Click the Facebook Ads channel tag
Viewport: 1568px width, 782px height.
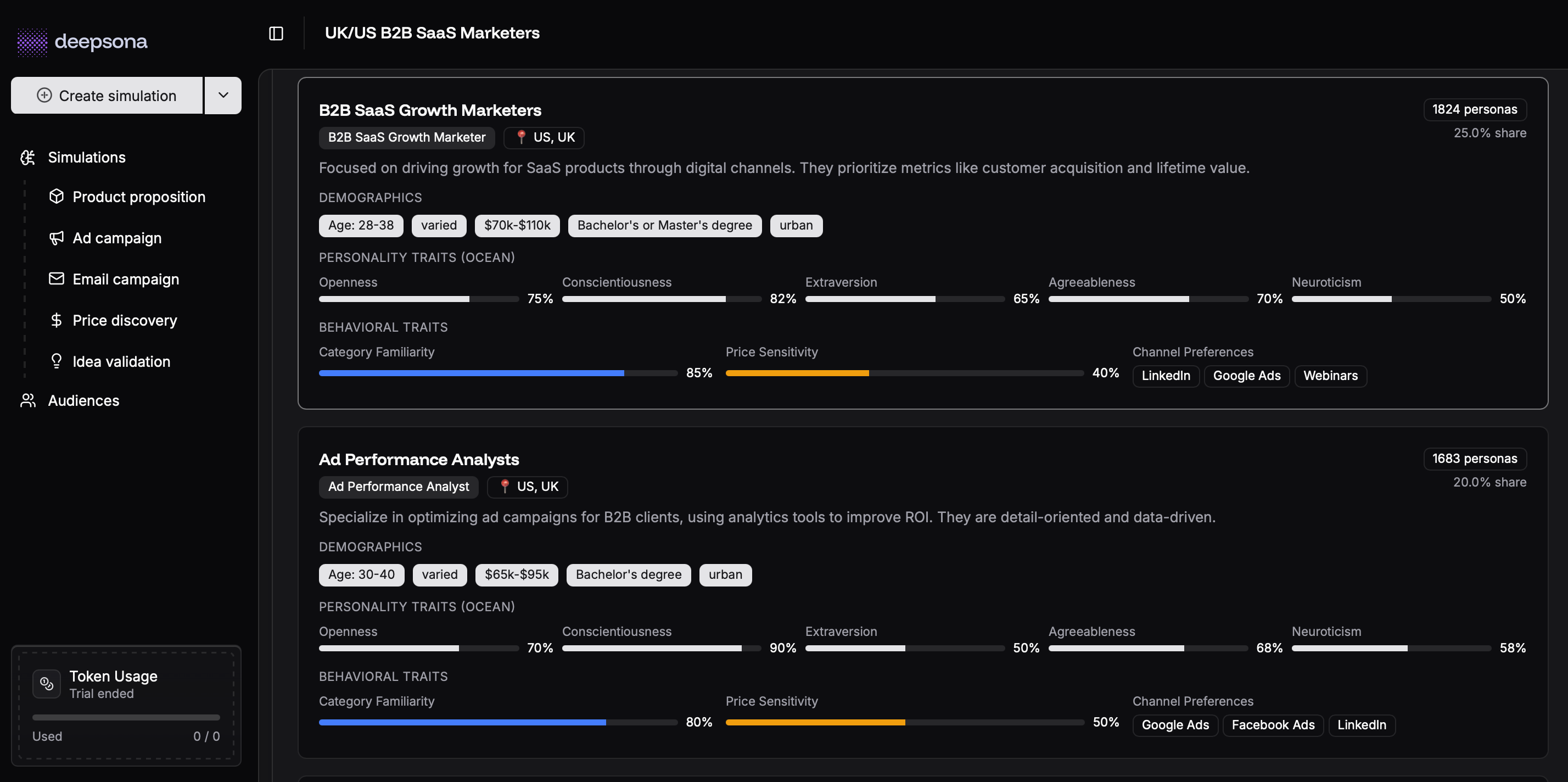[1273, 725]
